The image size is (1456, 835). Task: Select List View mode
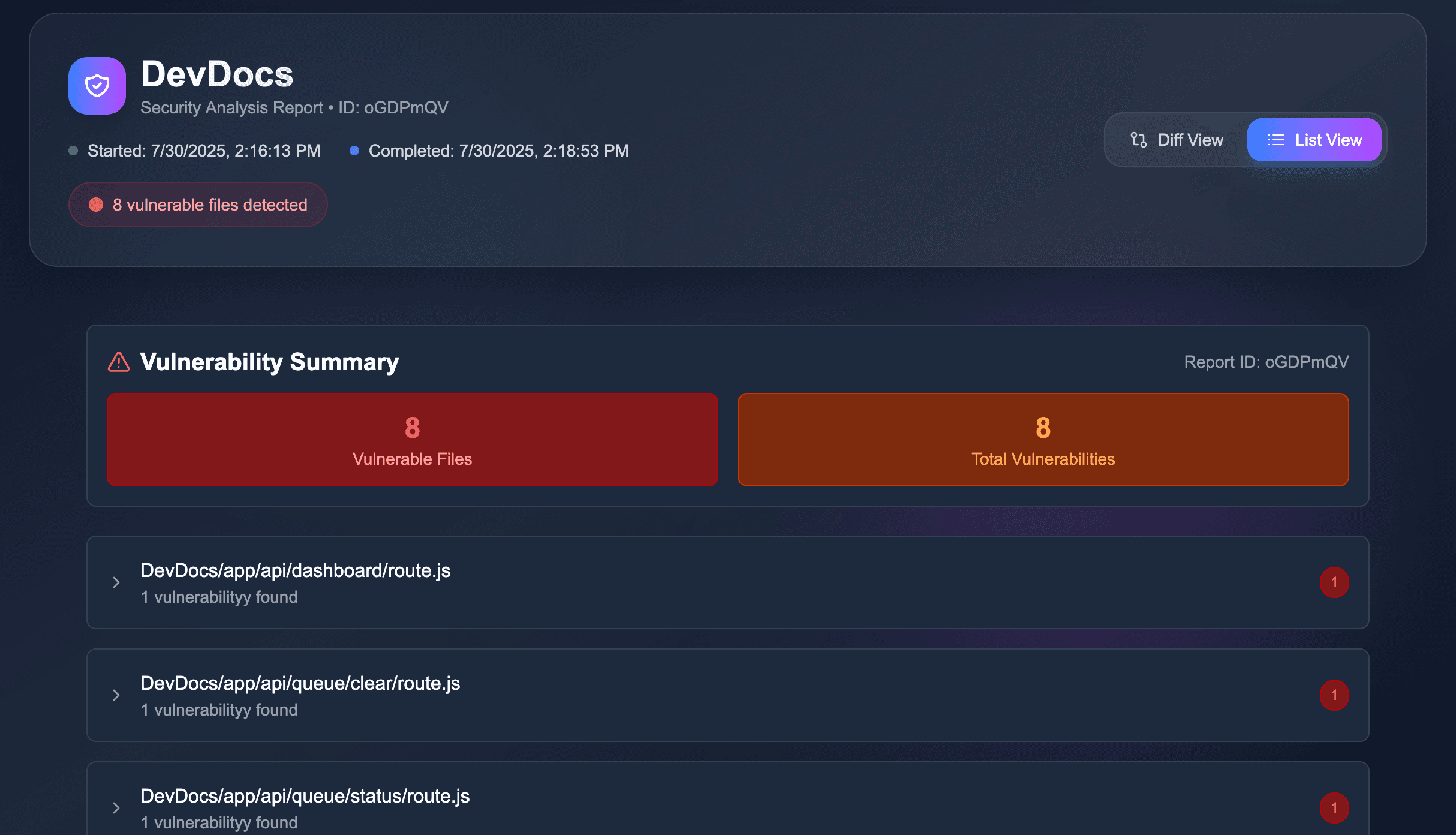(1315, 140)
